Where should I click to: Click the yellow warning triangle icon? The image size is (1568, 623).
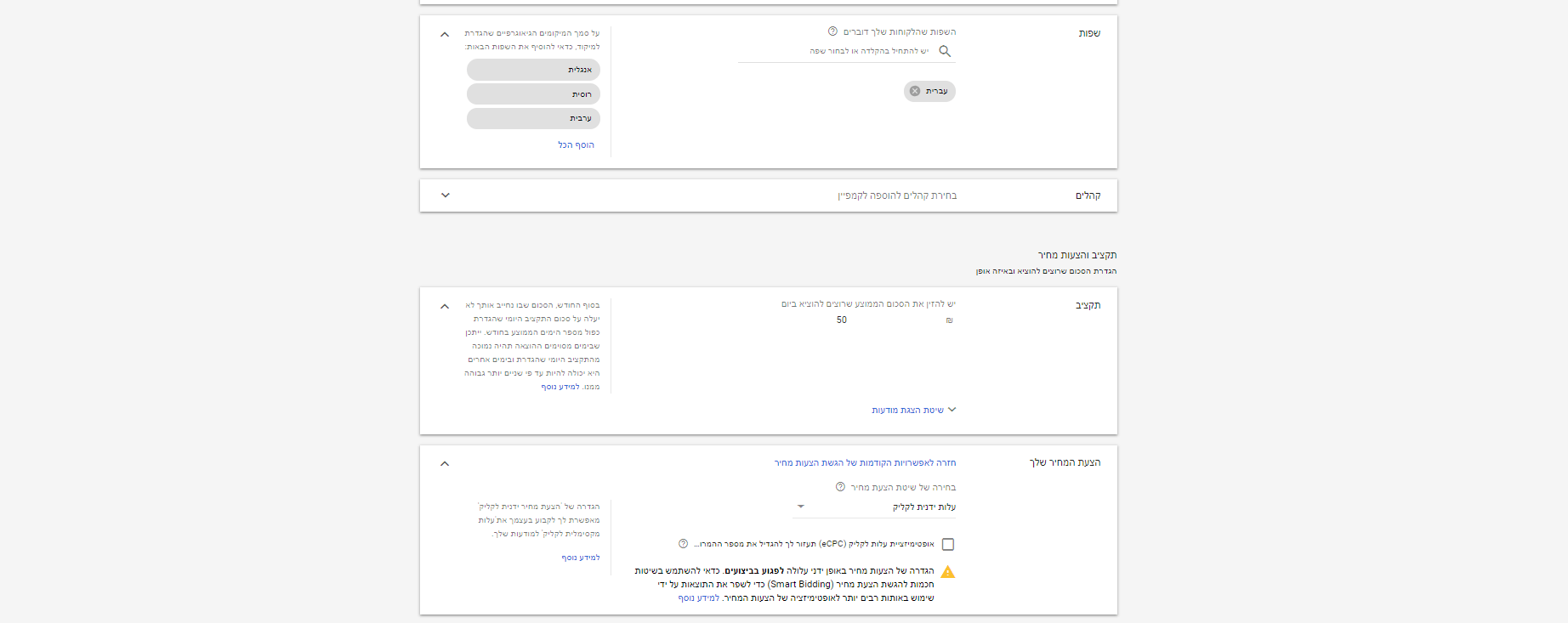pos(948,572)
